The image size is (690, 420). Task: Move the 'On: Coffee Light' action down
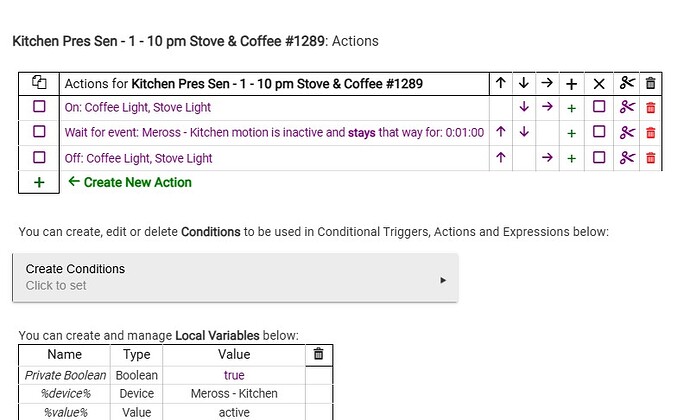pyautogui.click(x=524, y=107)
